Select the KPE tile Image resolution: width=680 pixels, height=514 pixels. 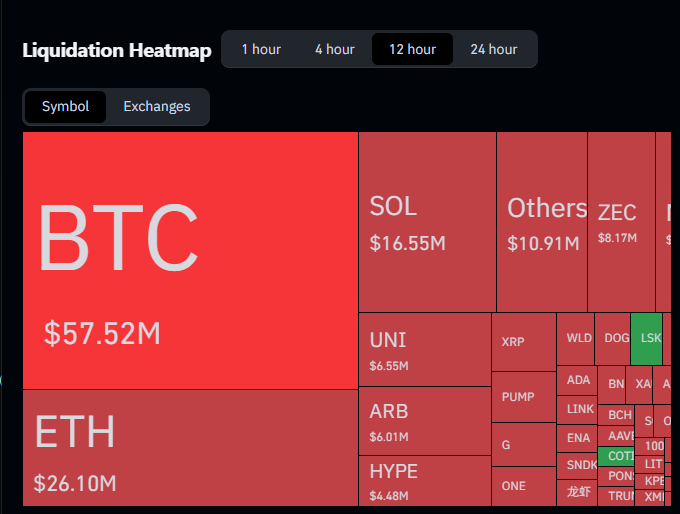(649, 481)
